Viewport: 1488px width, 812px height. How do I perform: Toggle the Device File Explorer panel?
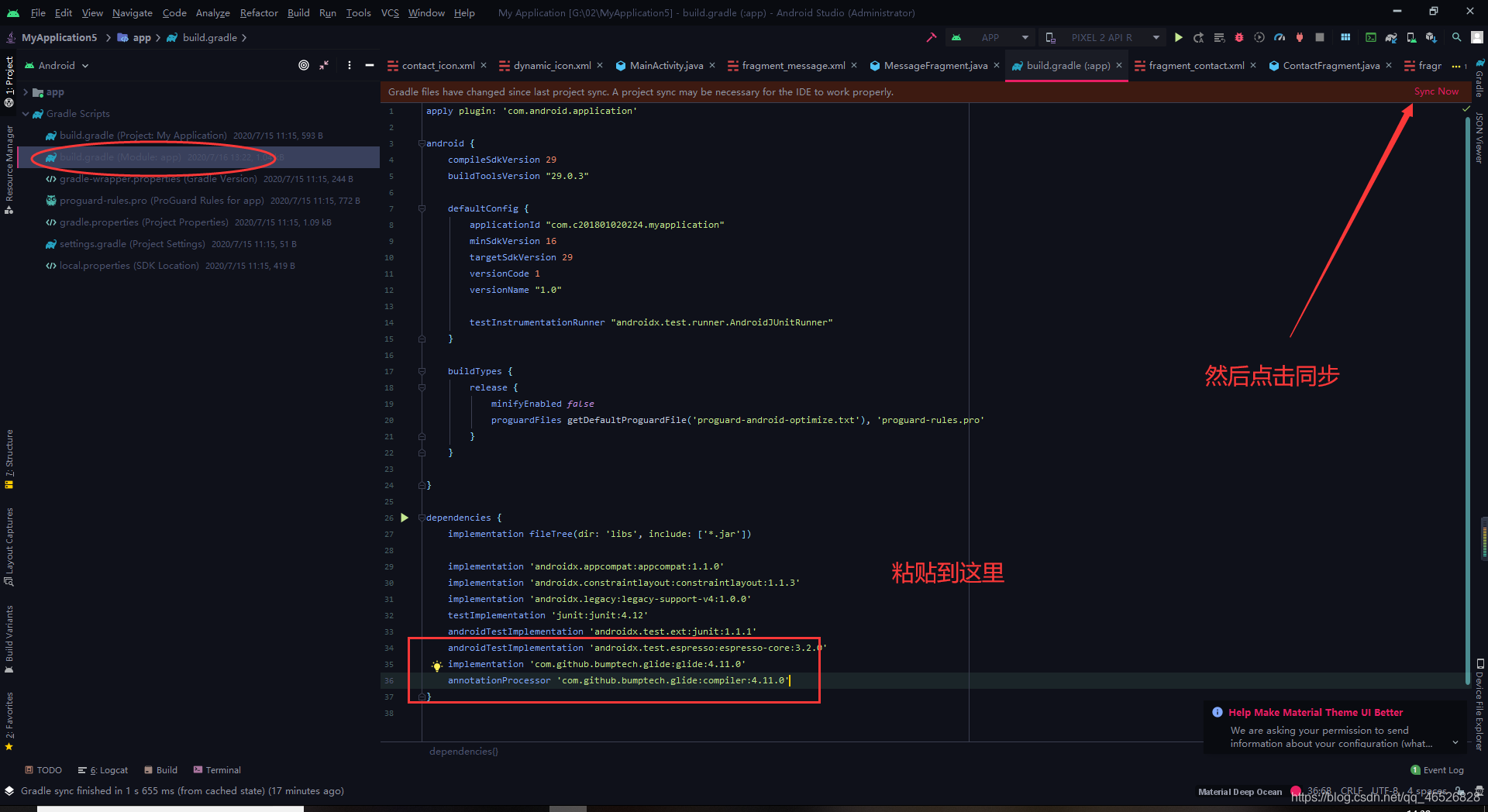click(1479, 704)
